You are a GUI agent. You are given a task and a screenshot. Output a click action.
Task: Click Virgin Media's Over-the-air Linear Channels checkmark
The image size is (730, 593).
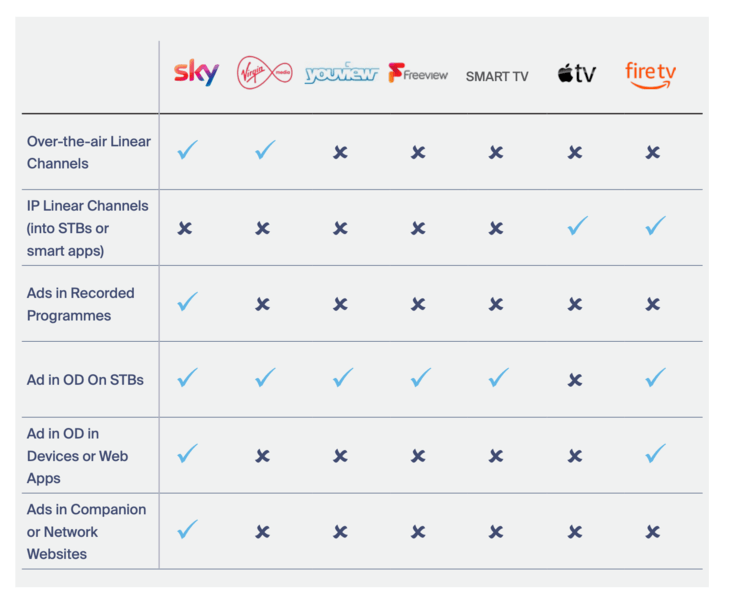(264, 151)
